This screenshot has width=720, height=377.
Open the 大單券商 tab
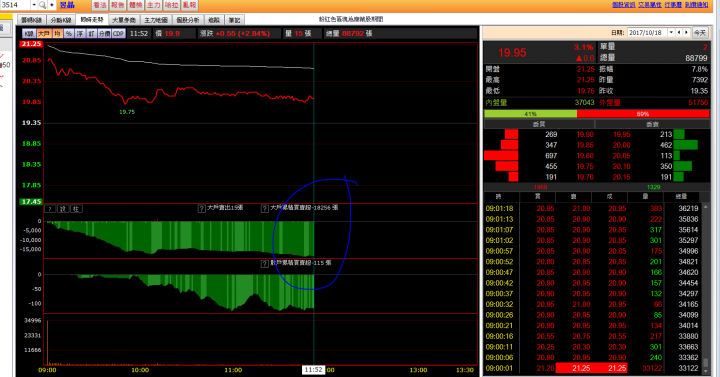124,20
